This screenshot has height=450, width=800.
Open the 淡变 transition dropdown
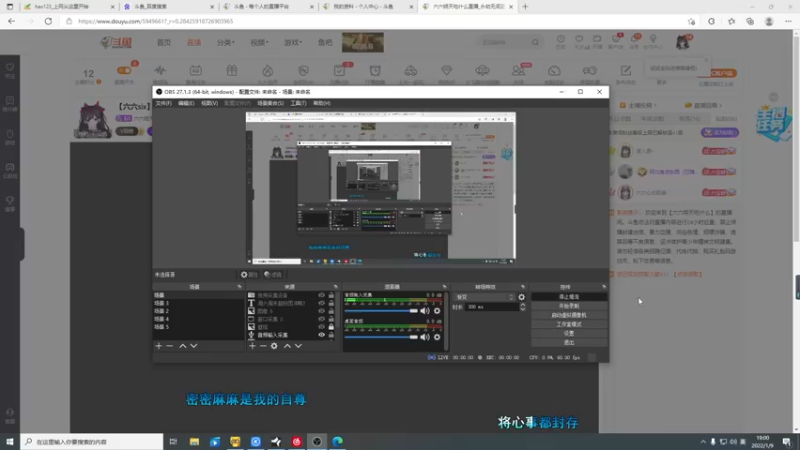click(x=484, y=297)
